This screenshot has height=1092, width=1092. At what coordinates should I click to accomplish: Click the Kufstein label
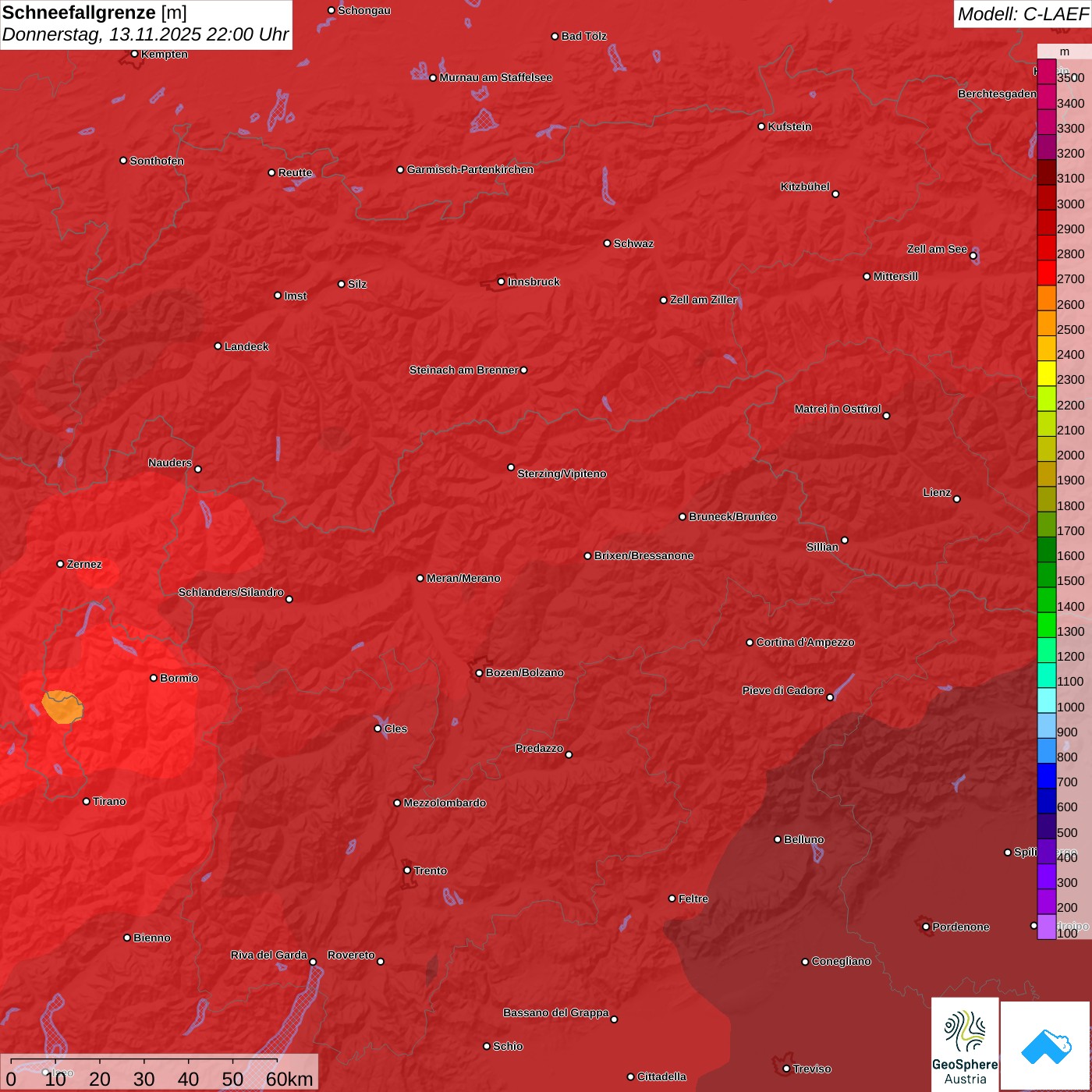pyautogui.click(x=790, y=126)
